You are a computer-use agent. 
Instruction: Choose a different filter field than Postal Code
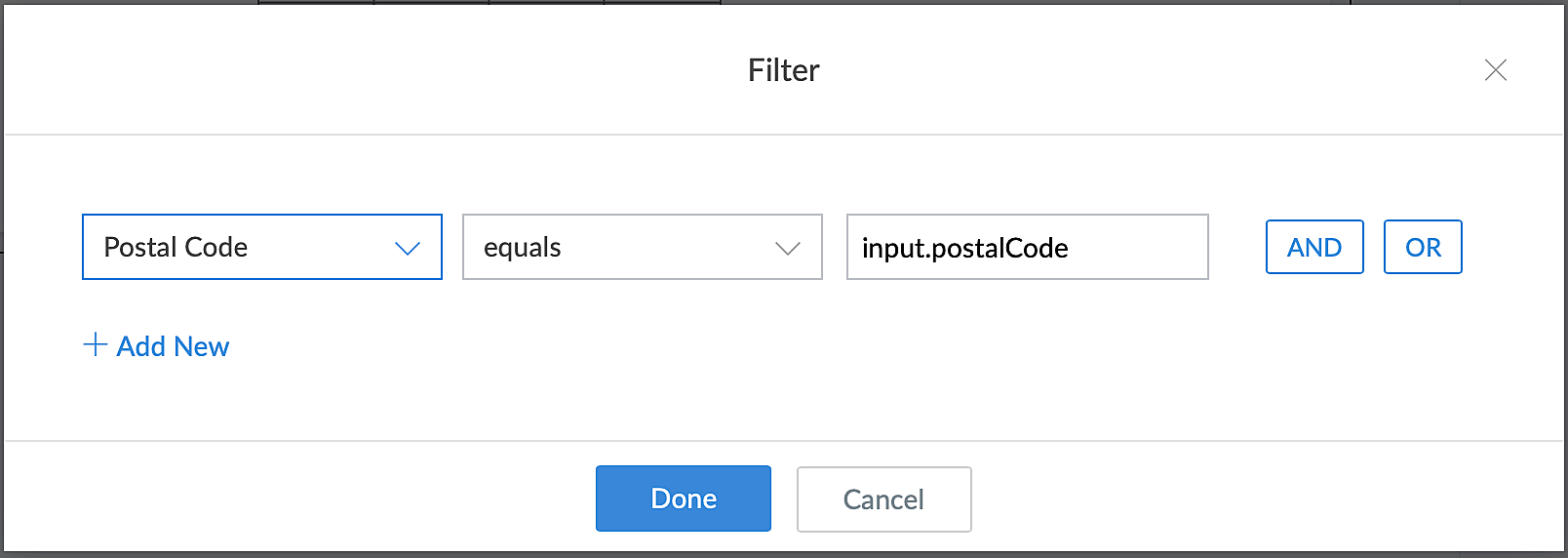click(x=261, y=247)
